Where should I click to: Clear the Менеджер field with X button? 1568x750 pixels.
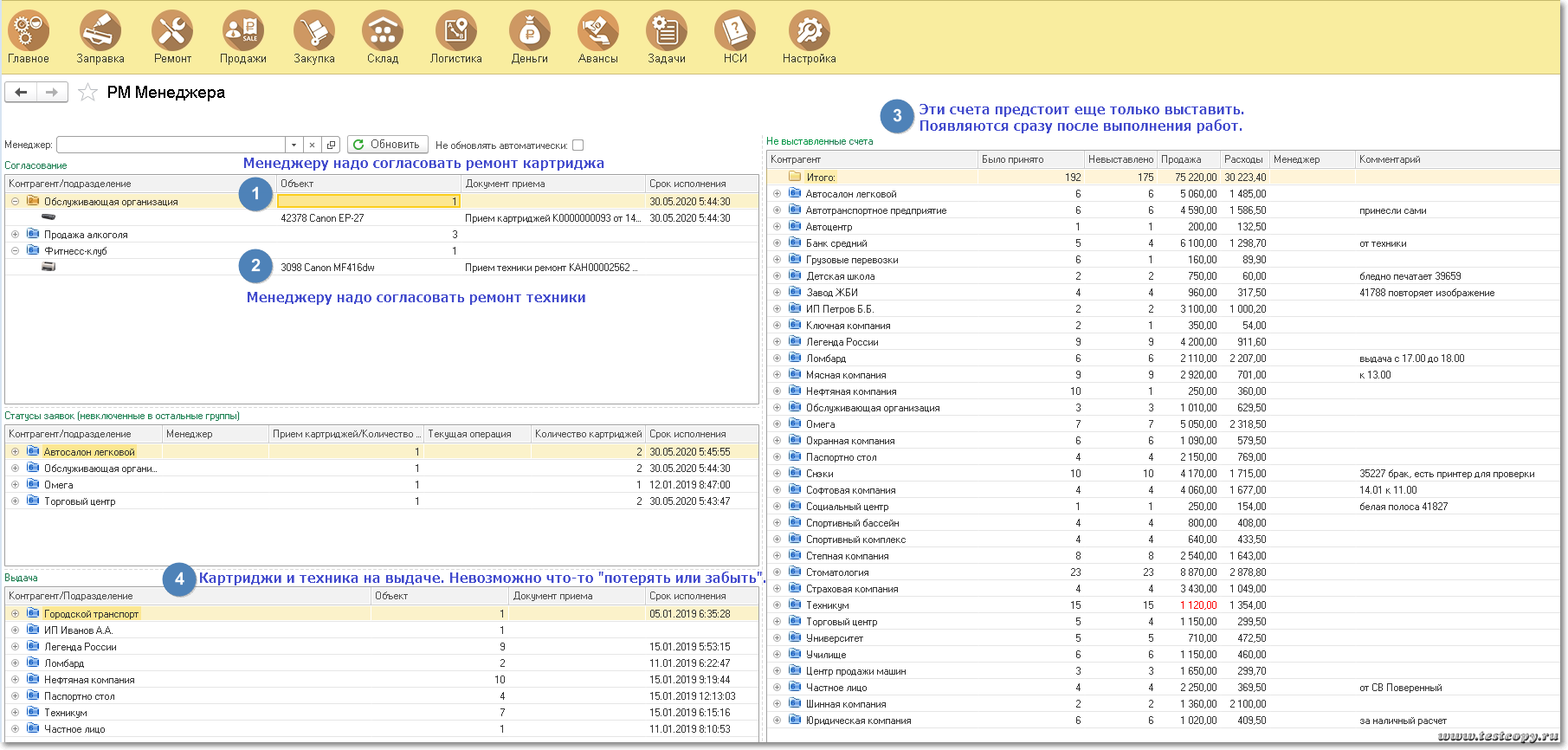point(313,145)
